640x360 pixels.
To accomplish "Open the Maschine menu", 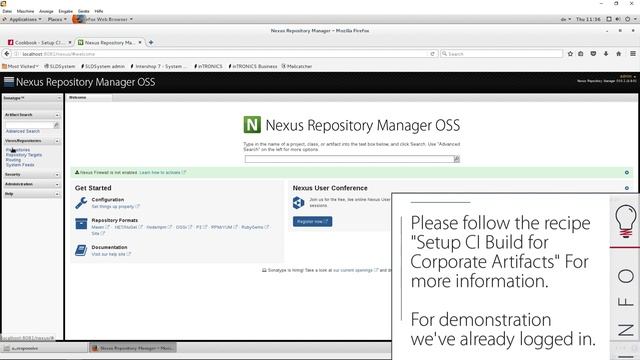I will (x=25, y=11).
